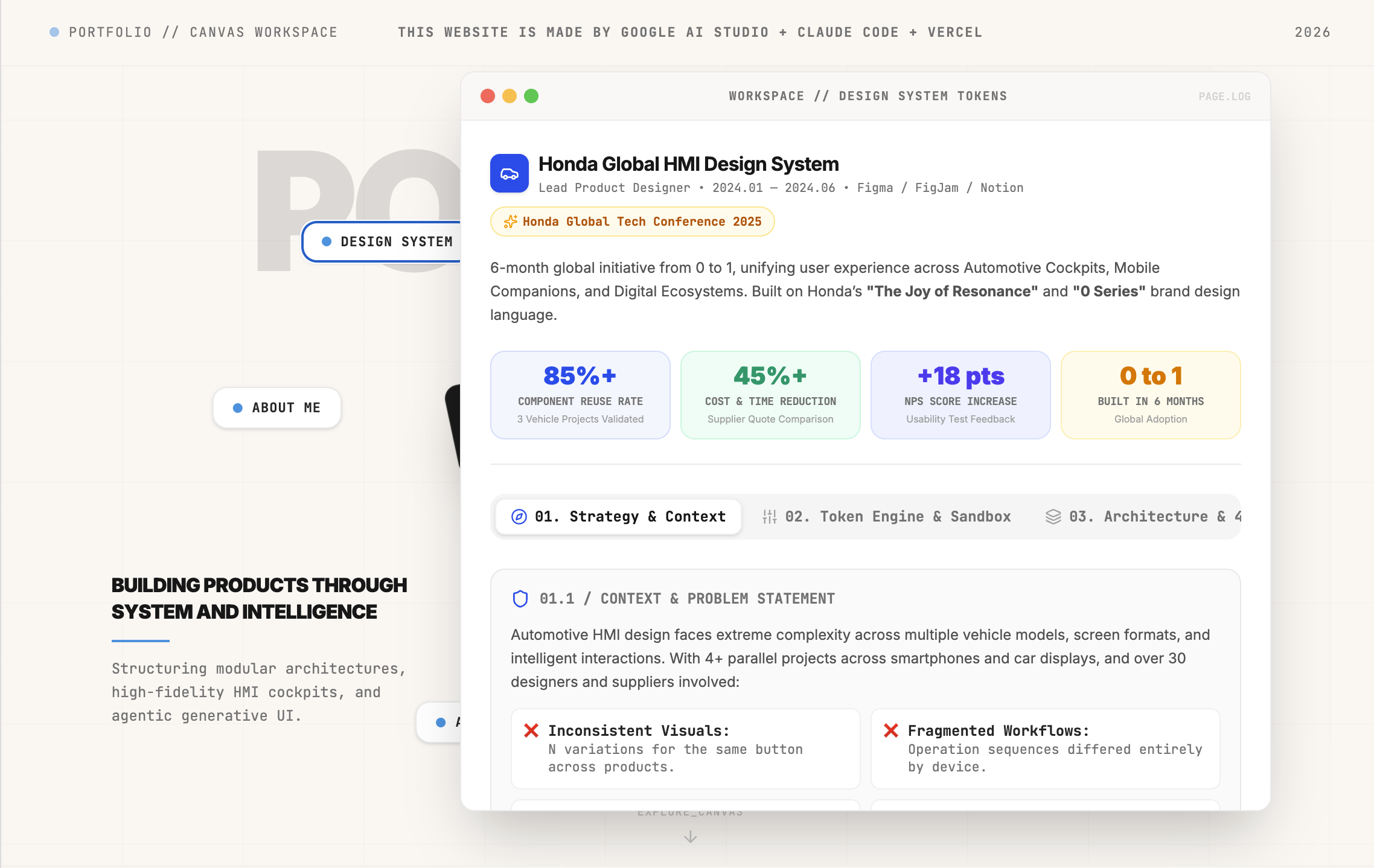Click the Automotive HMI design faces paragraph
1374x868 pixels.
pos(861,659)
